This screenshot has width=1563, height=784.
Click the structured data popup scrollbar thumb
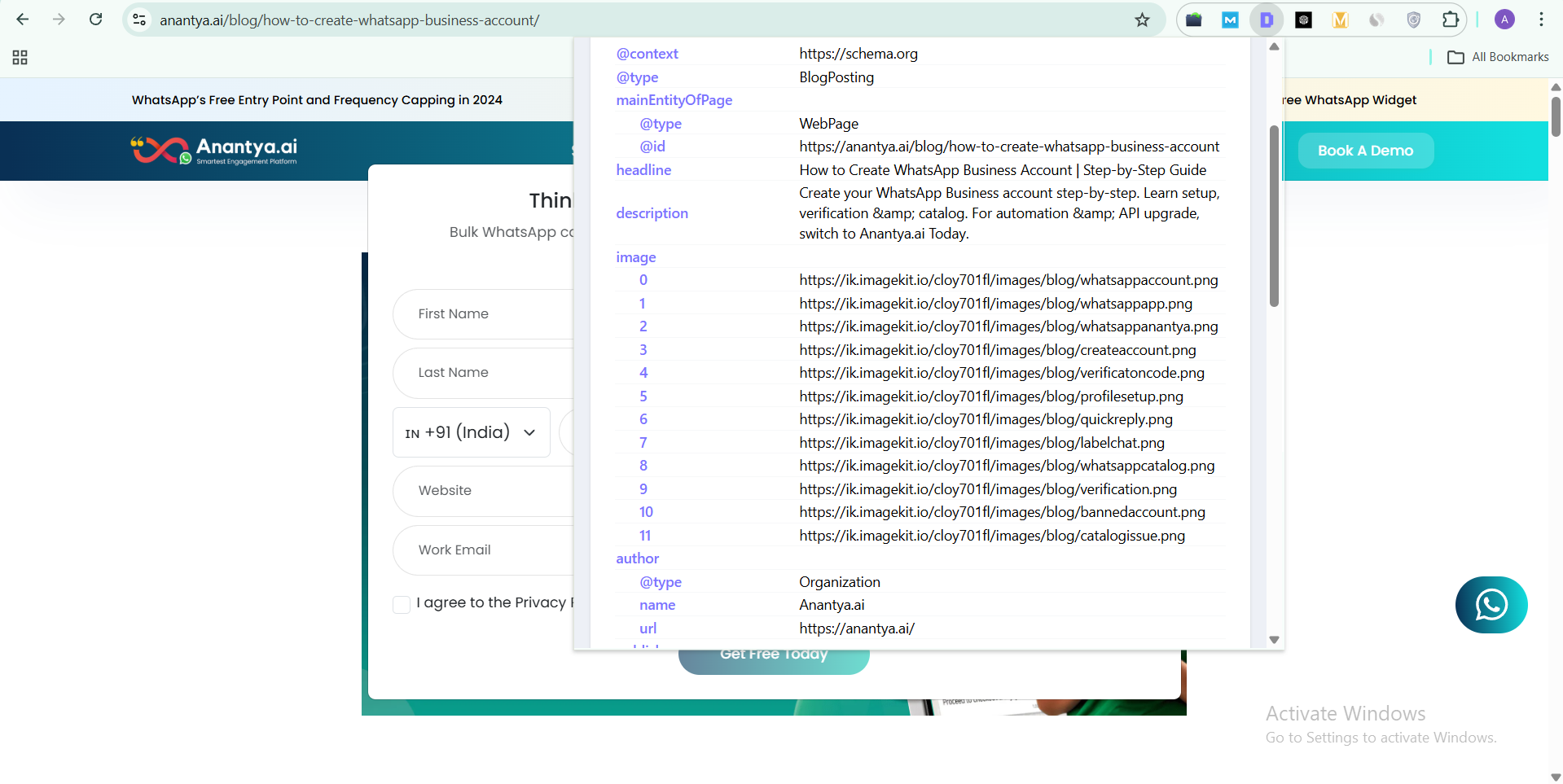click(x=1274, y=216)
